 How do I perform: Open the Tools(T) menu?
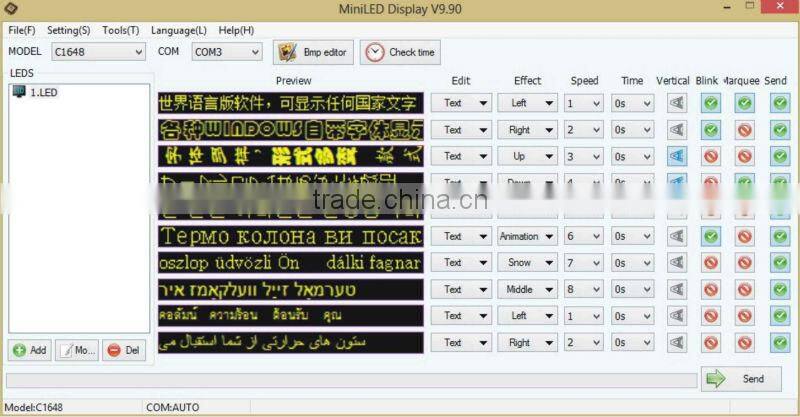tap(120, 30)
